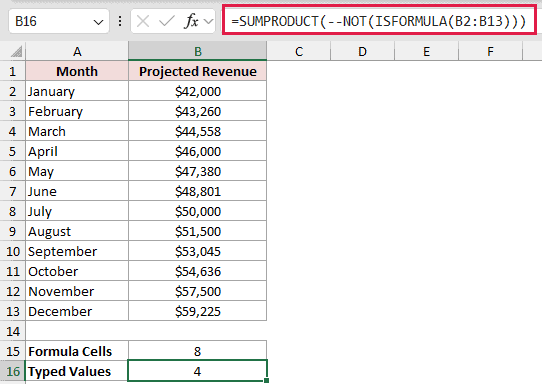Click the $46,000 revenue cell
Screen dimensions: 542x384
pos(197,151)
